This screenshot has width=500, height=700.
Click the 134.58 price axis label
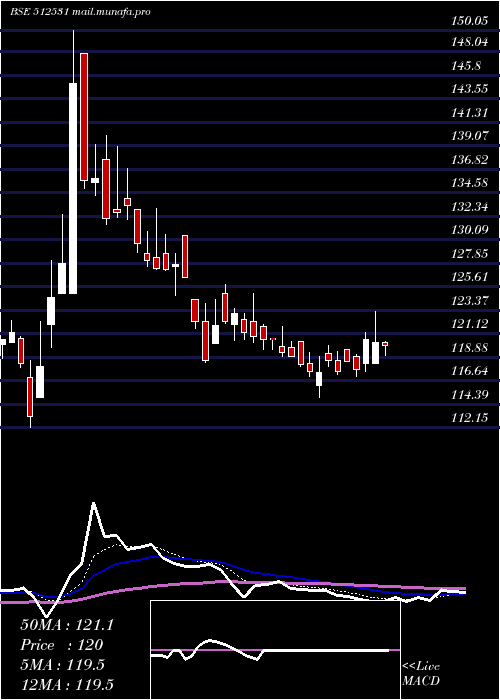[x=469, y=183]
